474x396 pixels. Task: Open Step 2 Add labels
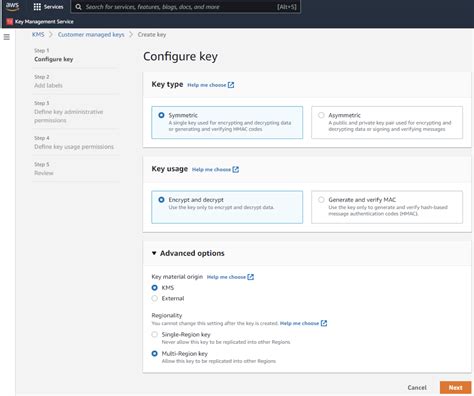48,85
